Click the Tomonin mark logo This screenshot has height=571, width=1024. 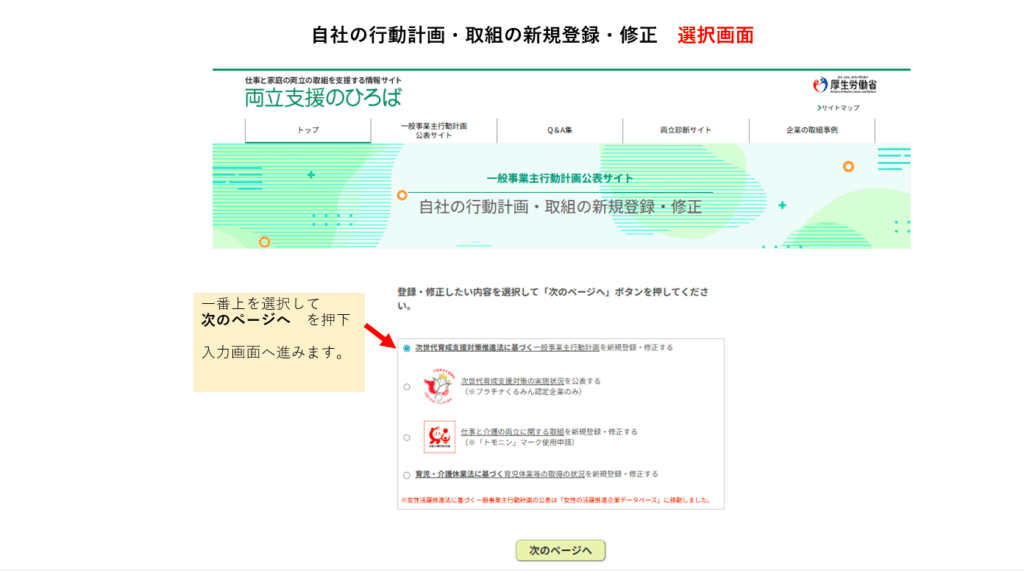point(438,437)
